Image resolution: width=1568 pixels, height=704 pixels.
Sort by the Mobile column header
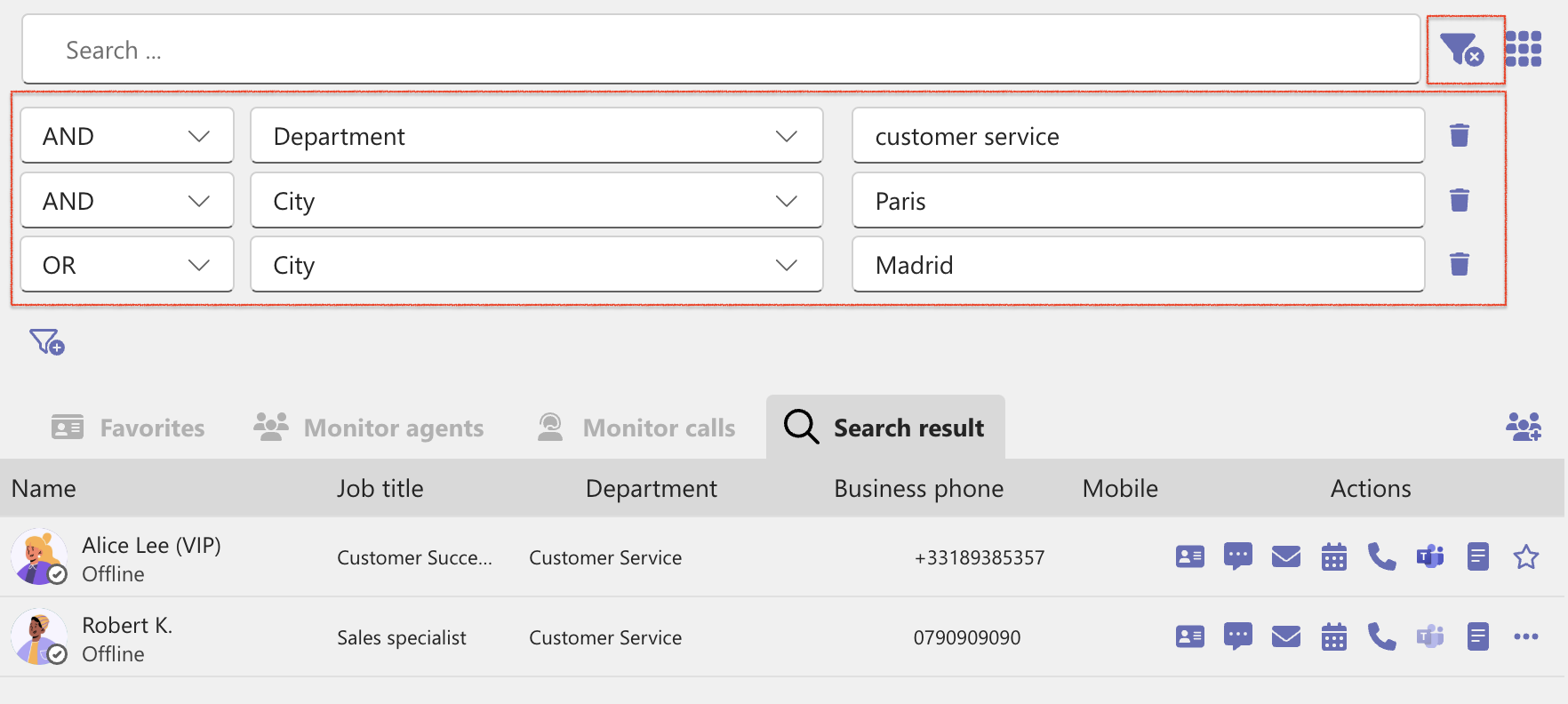(x=1120, y=488)
